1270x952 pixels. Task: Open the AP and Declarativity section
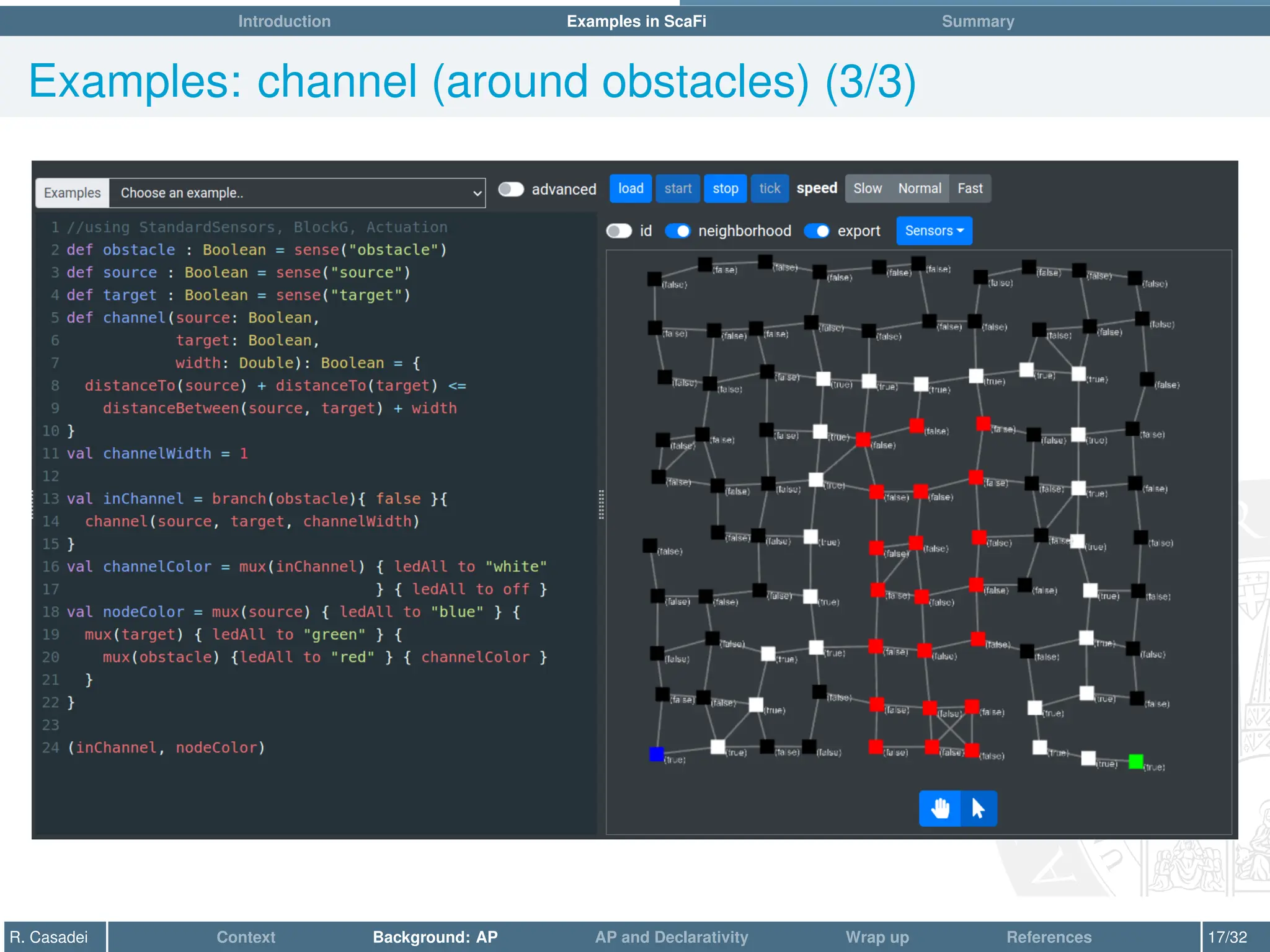pos(672,937)
